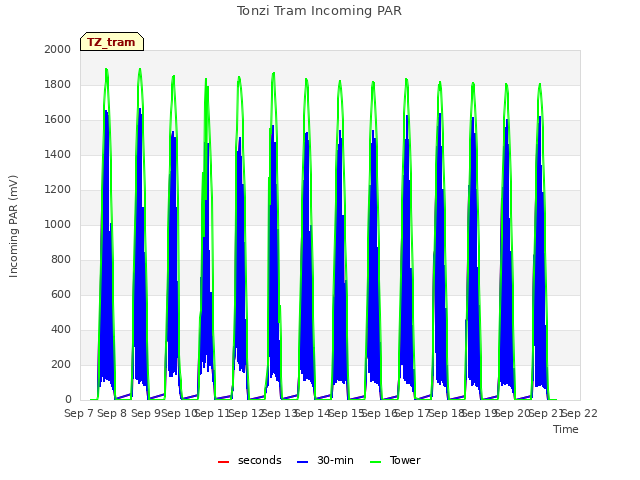Click the 1600 y-axis tick label
This screenshot has width=640, height=480.
point(58,120)
